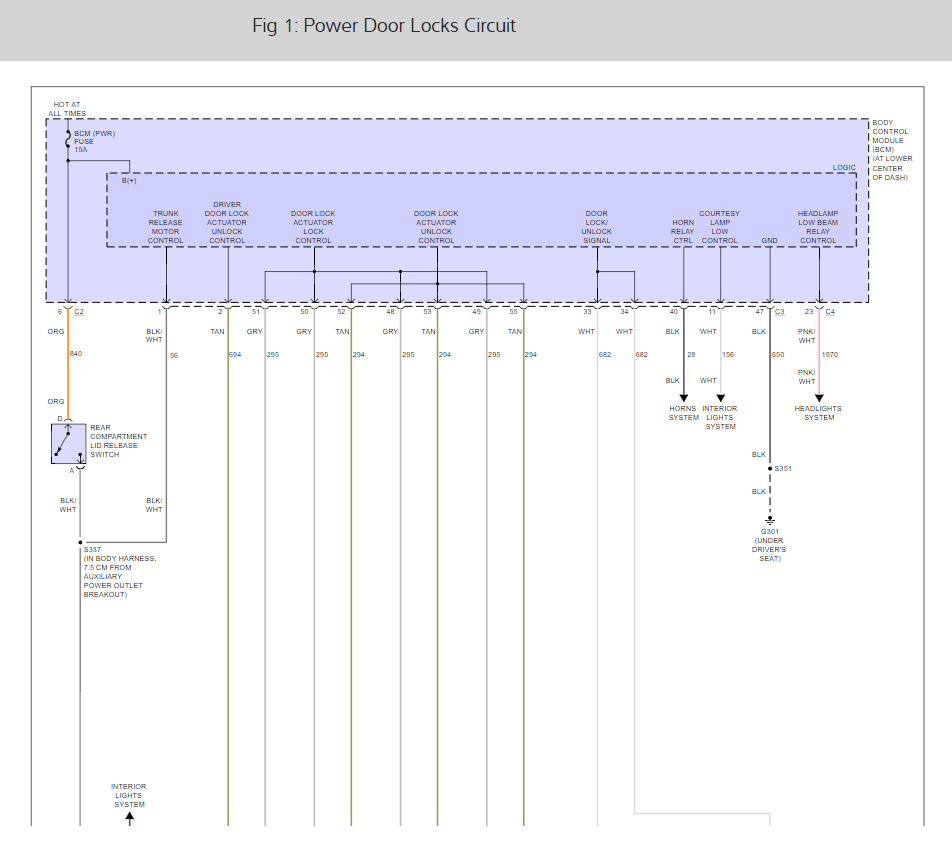
Task: Click 'HEADLAMP LOW BEAM RELAY CONTROL' label
Action: coord(818,227)
